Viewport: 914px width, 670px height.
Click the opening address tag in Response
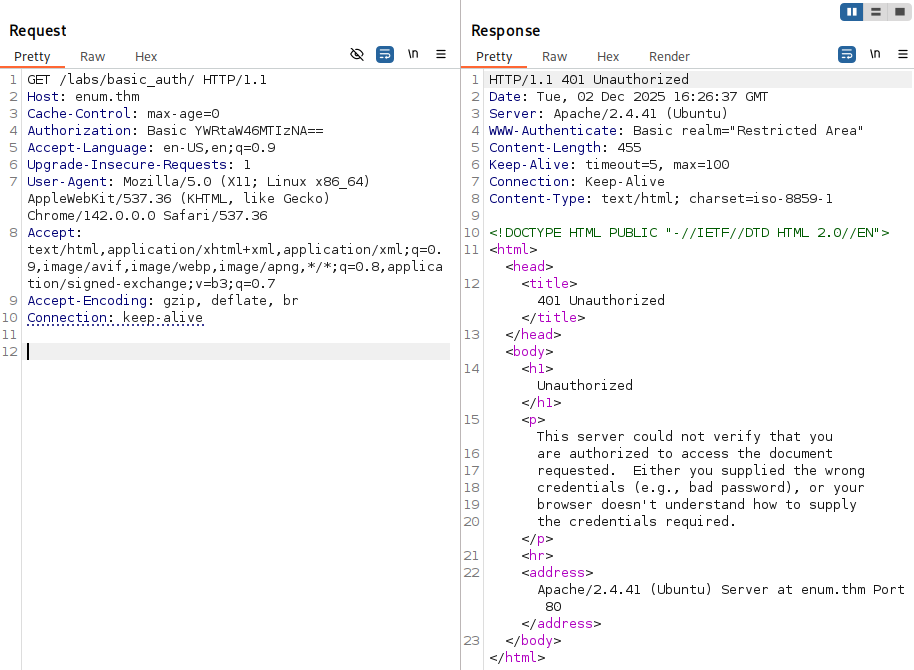(x=557, y=573)
